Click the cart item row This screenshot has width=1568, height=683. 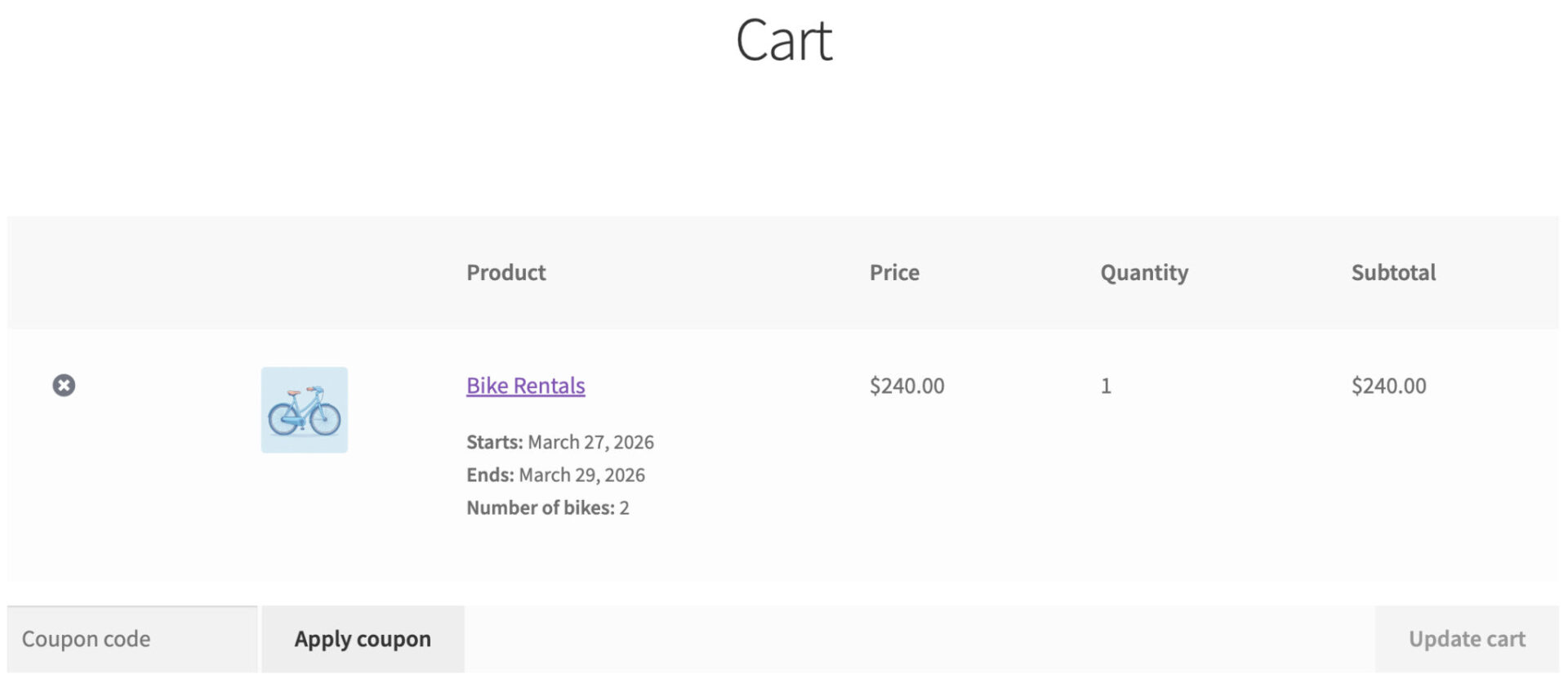[x=784, y=445]
